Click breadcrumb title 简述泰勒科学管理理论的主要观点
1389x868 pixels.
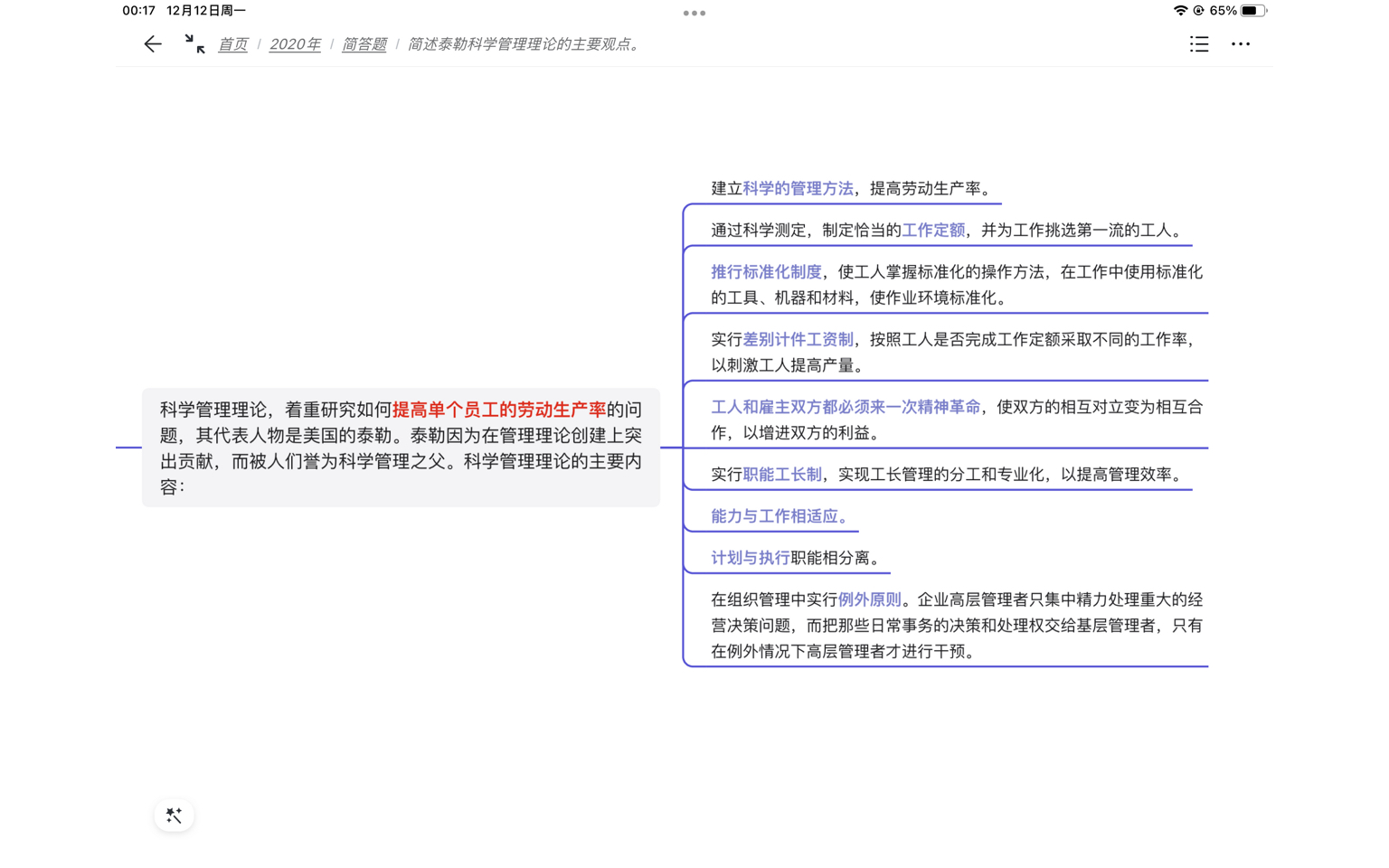pyautogui.click(x=524, y=44)
